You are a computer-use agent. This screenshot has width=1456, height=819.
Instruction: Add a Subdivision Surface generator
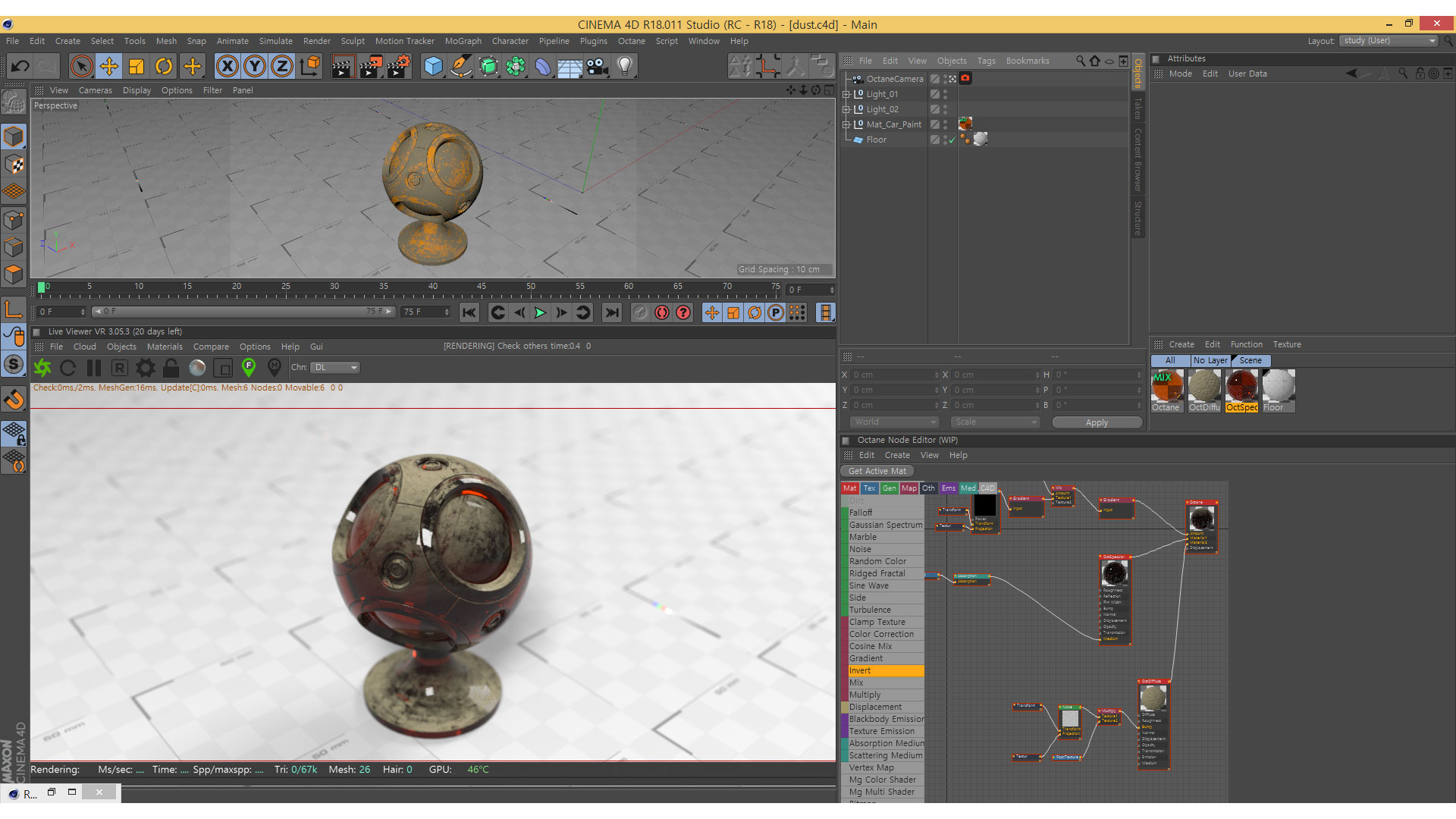tap(488, 67)
